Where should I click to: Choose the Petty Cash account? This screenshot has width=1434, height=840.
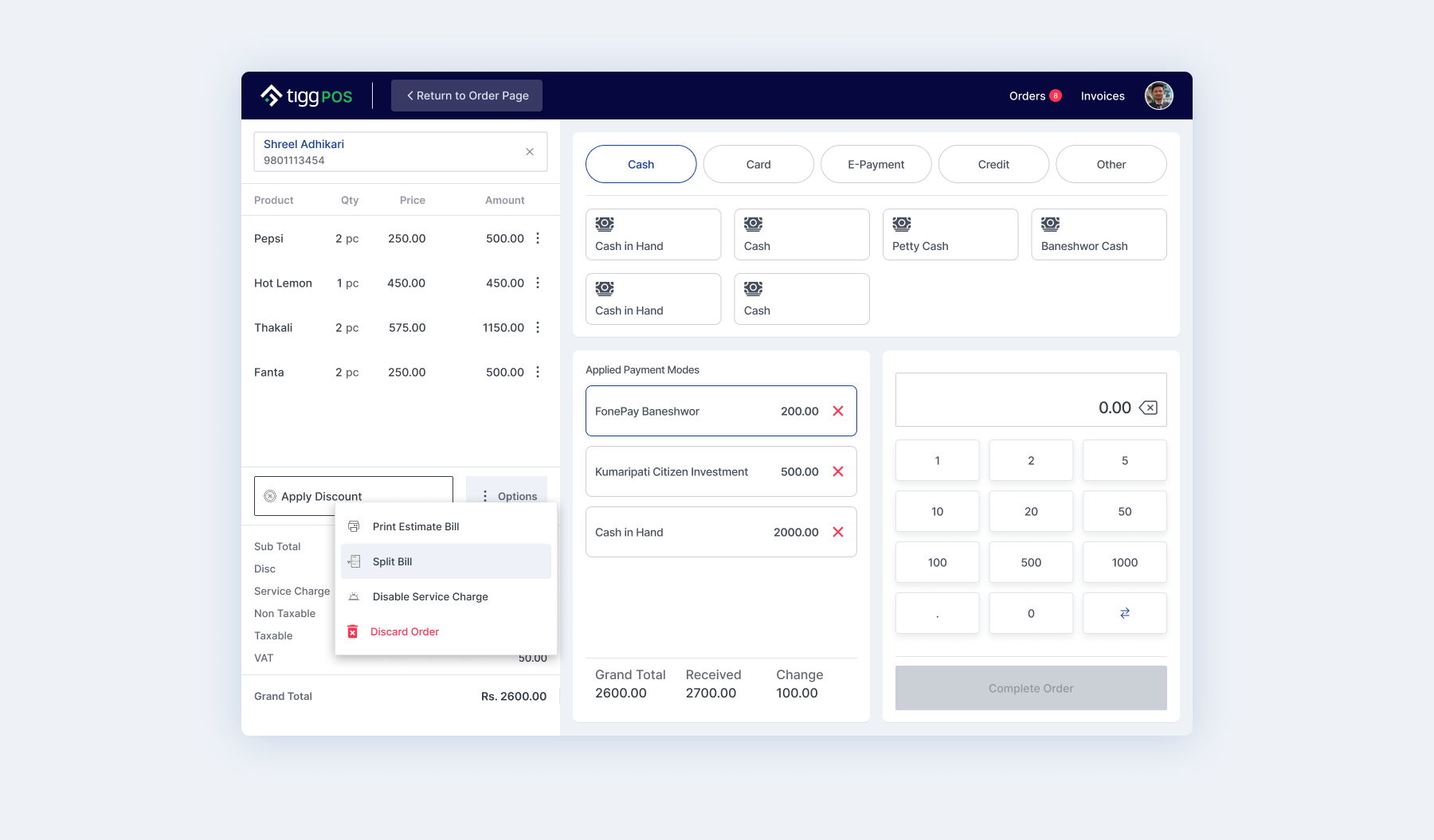[950, 234]
